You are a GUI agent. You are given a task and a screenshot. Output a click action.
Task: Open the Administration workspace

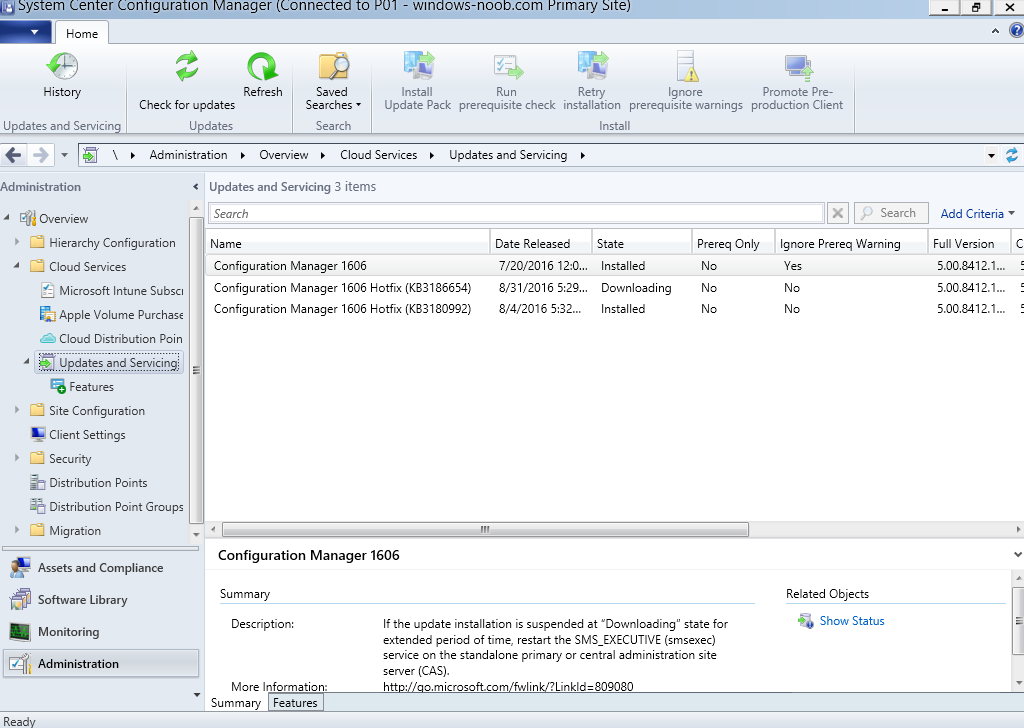pos(100,664)
